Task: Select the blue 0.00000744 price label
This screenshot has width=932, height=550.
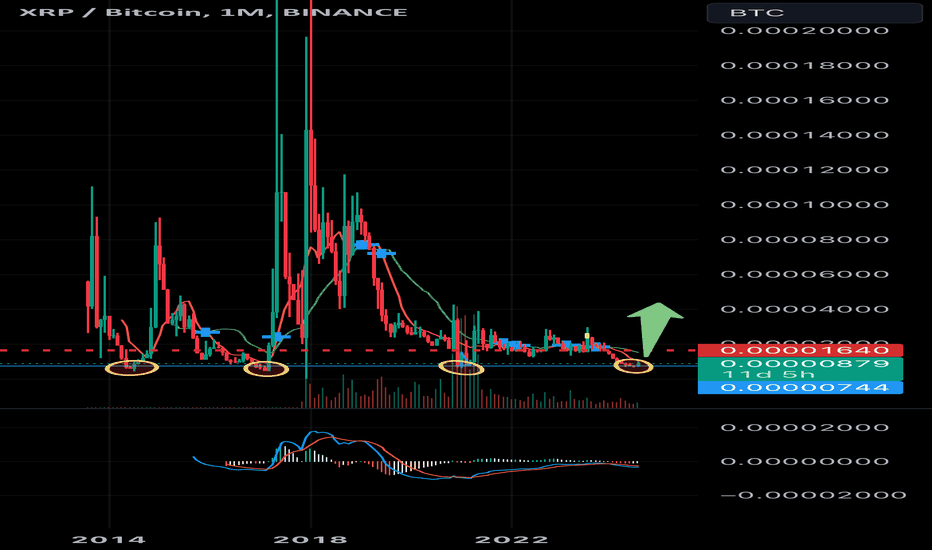Action: pyautogui.click(x=800, y=388)
